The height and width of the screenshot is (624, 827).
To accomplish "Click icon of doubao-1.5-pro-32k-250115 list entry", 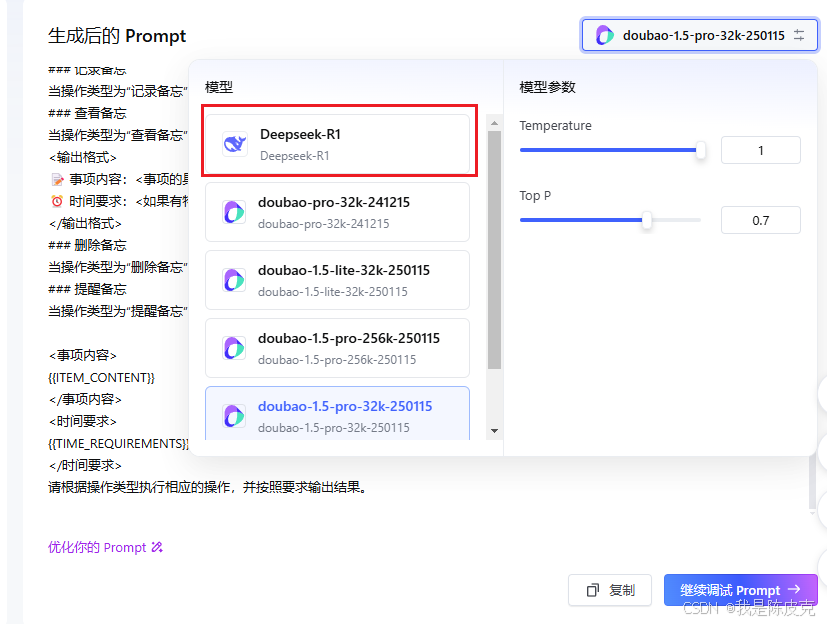I will coord(234,416).
